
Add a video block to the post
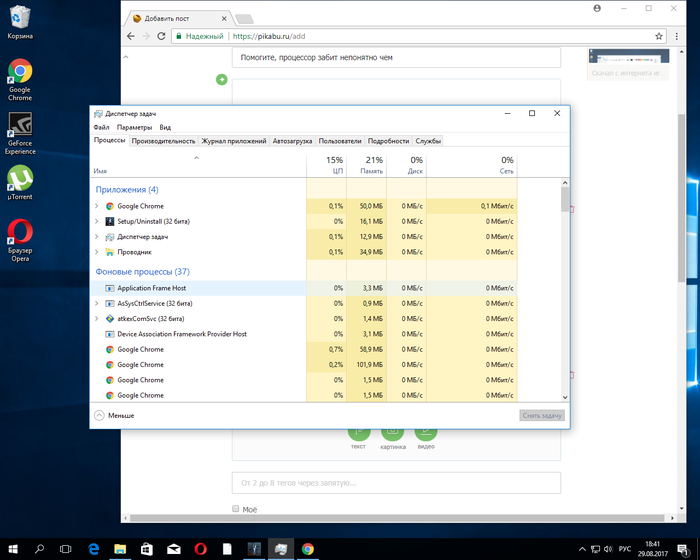click(x=426, y=436)
